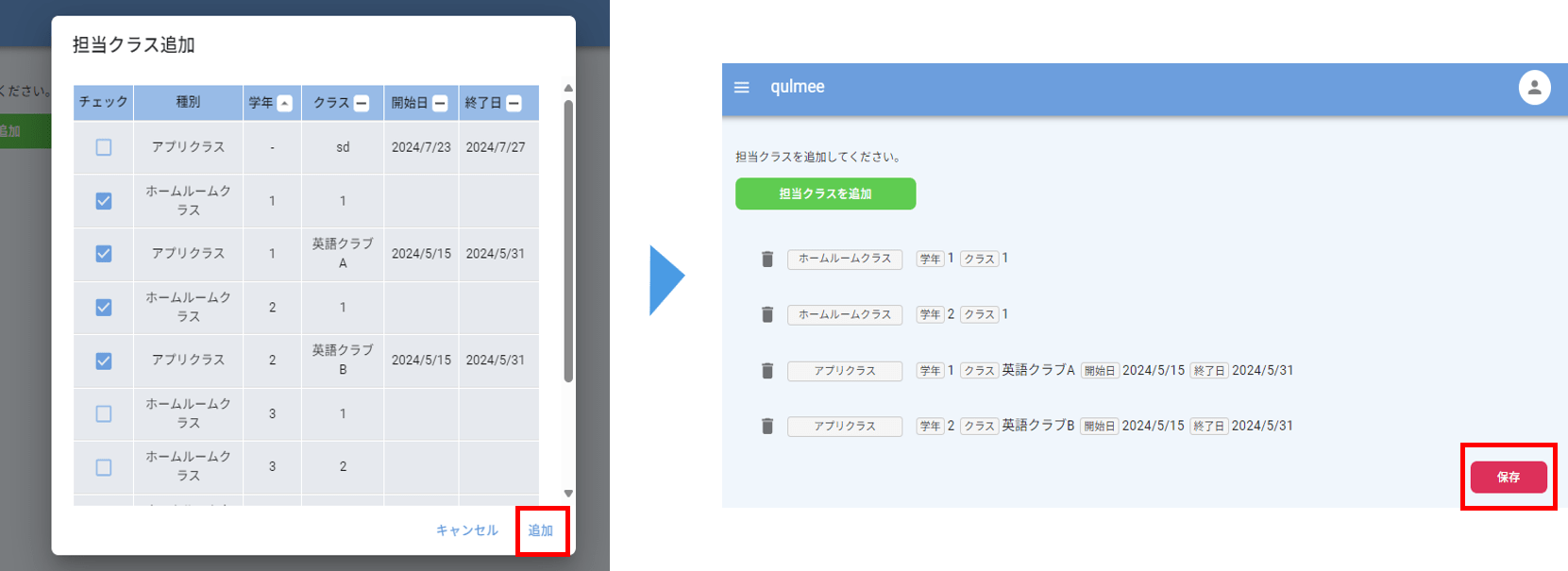Click the scrollbar up arrow in dialog
This screenshot has height=571, width=1568.
[x=568, y=89]
